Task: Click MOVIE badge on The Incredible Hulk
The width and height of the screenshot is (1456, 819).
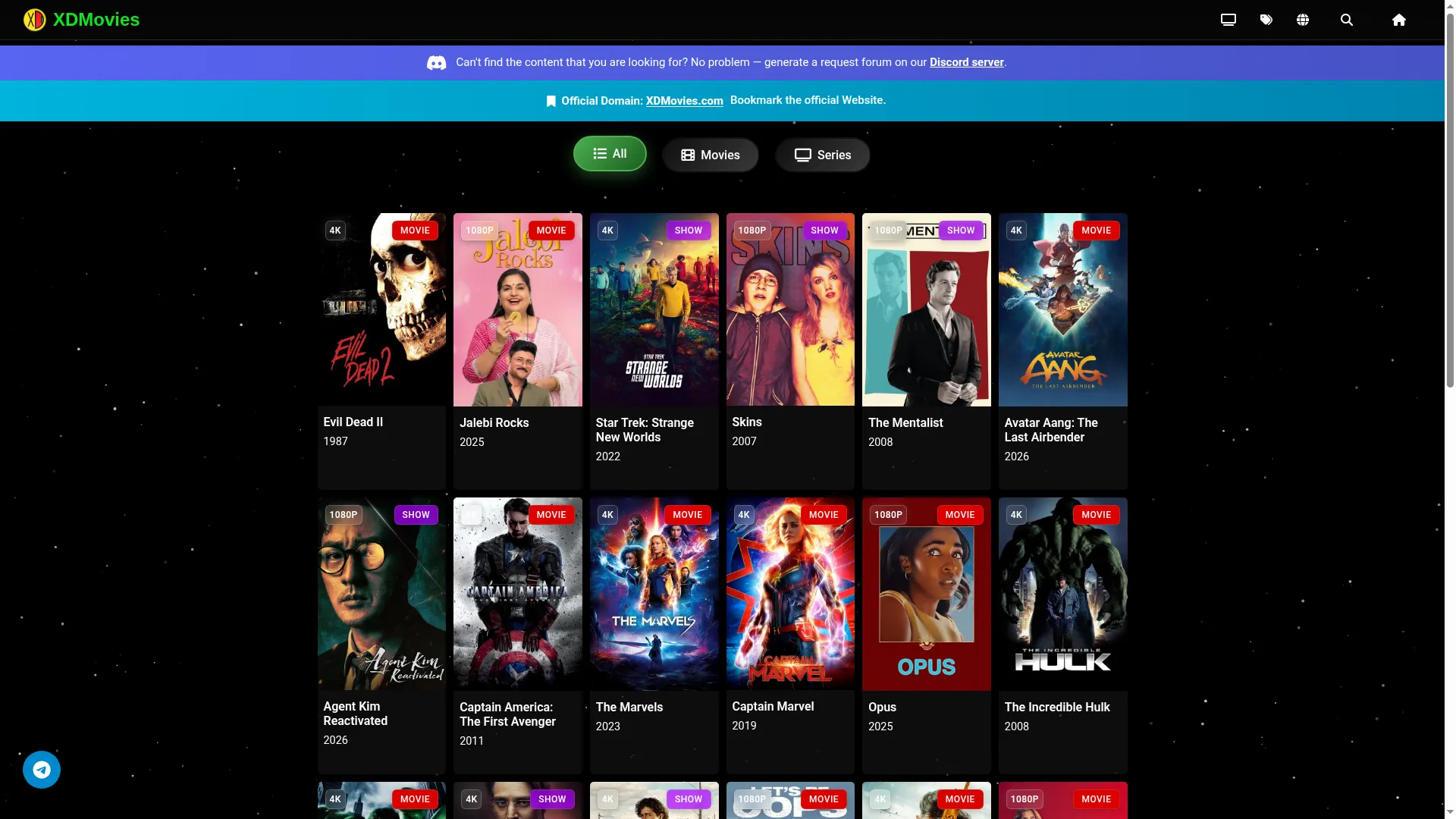Action: coord(1097,515)
